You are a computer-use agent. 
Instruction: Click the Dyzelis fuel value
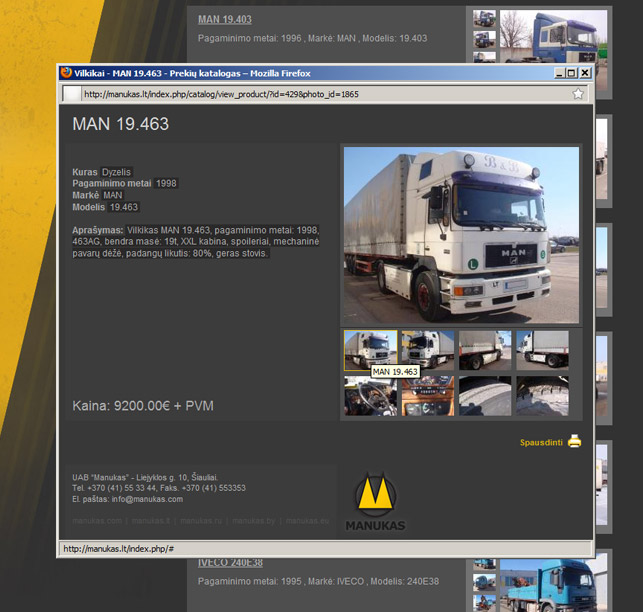(116, 172)
